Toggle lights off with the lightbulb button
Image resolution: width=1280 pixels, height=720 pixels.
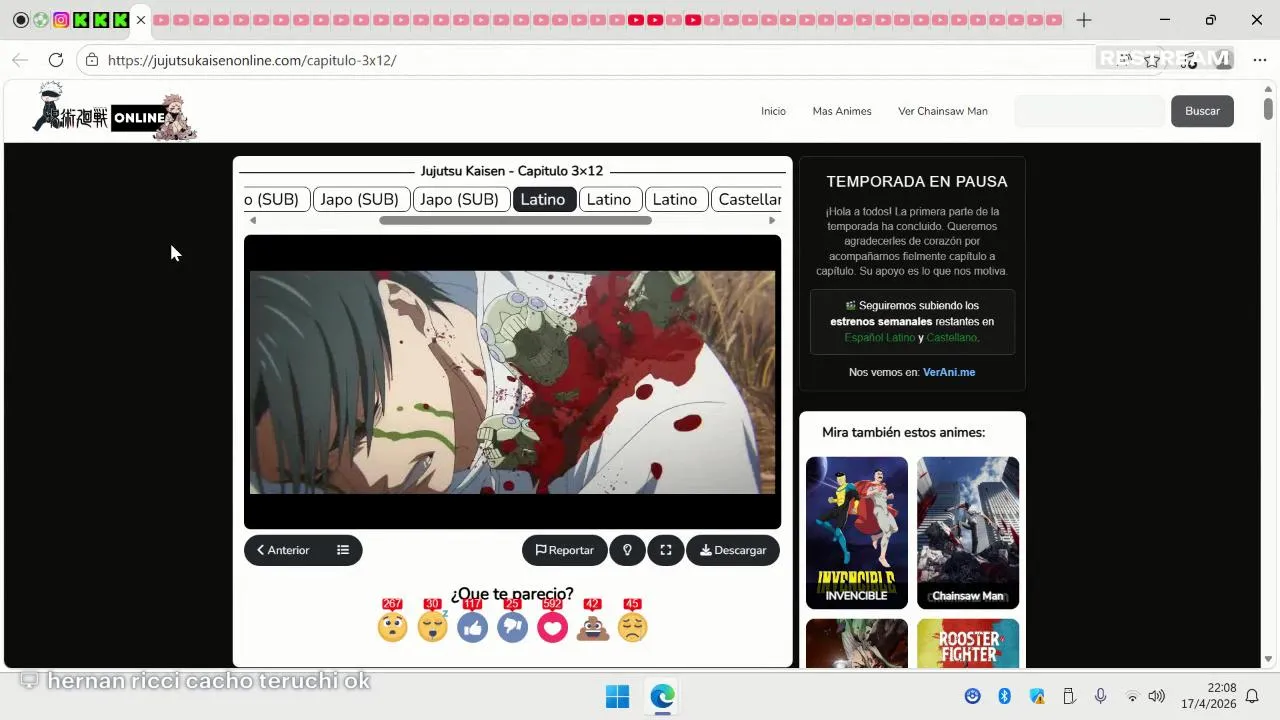627,550
